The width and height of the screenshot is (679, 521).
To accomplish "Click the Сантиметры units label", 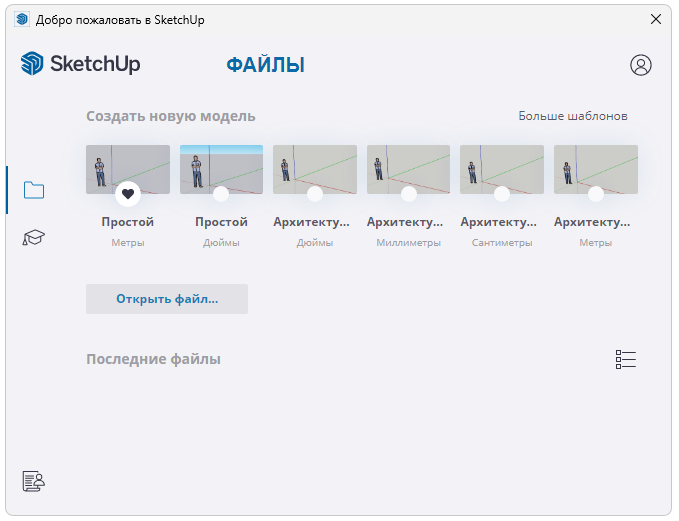I will (x=502, y=243).
